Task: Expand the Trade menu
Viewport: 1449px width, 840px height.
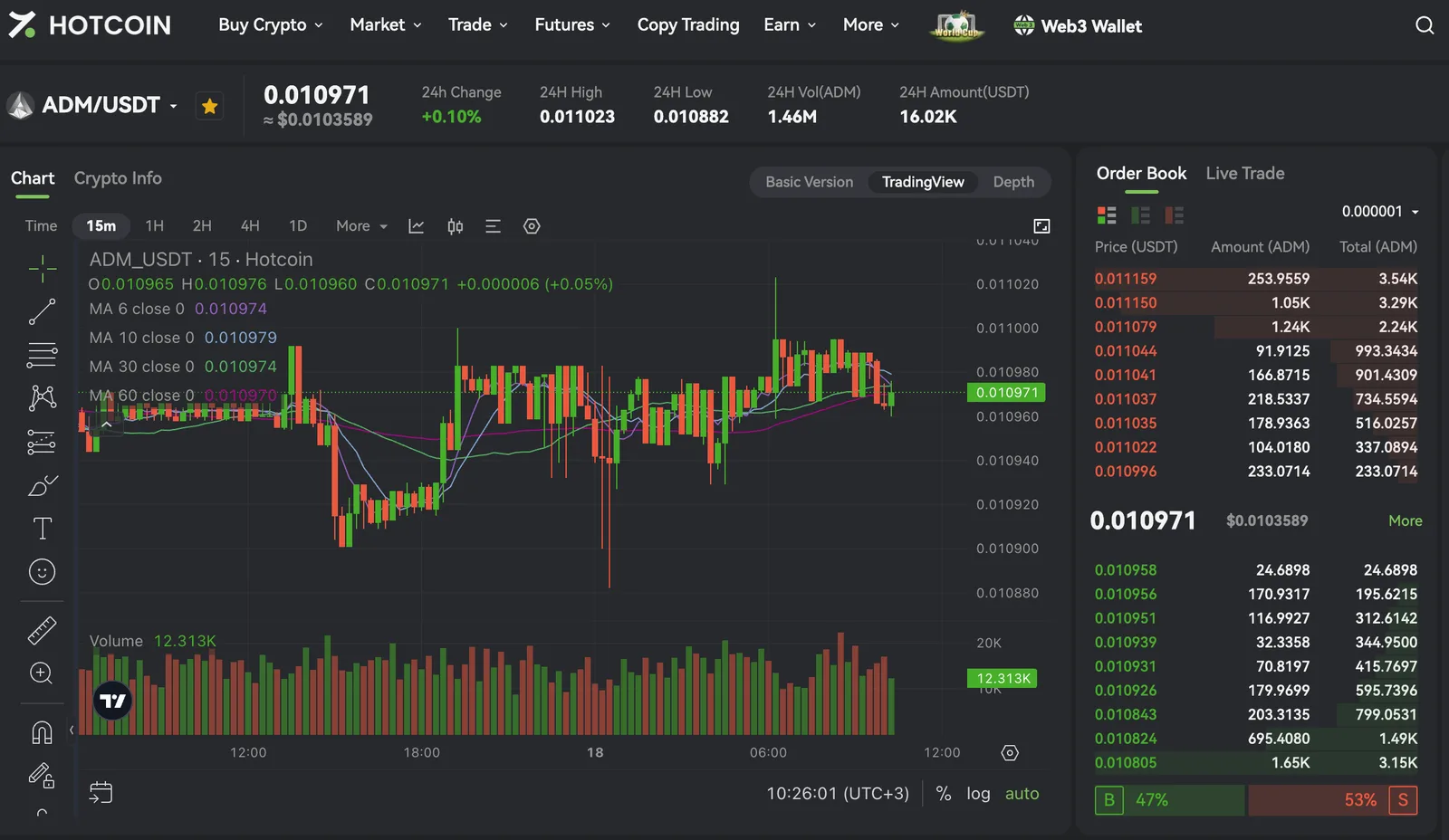Action: (x=478, y=25)
